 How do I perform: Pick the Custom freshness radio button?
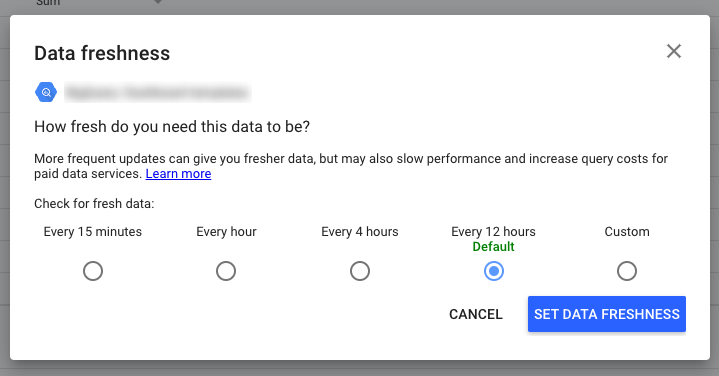coord(627,271)
